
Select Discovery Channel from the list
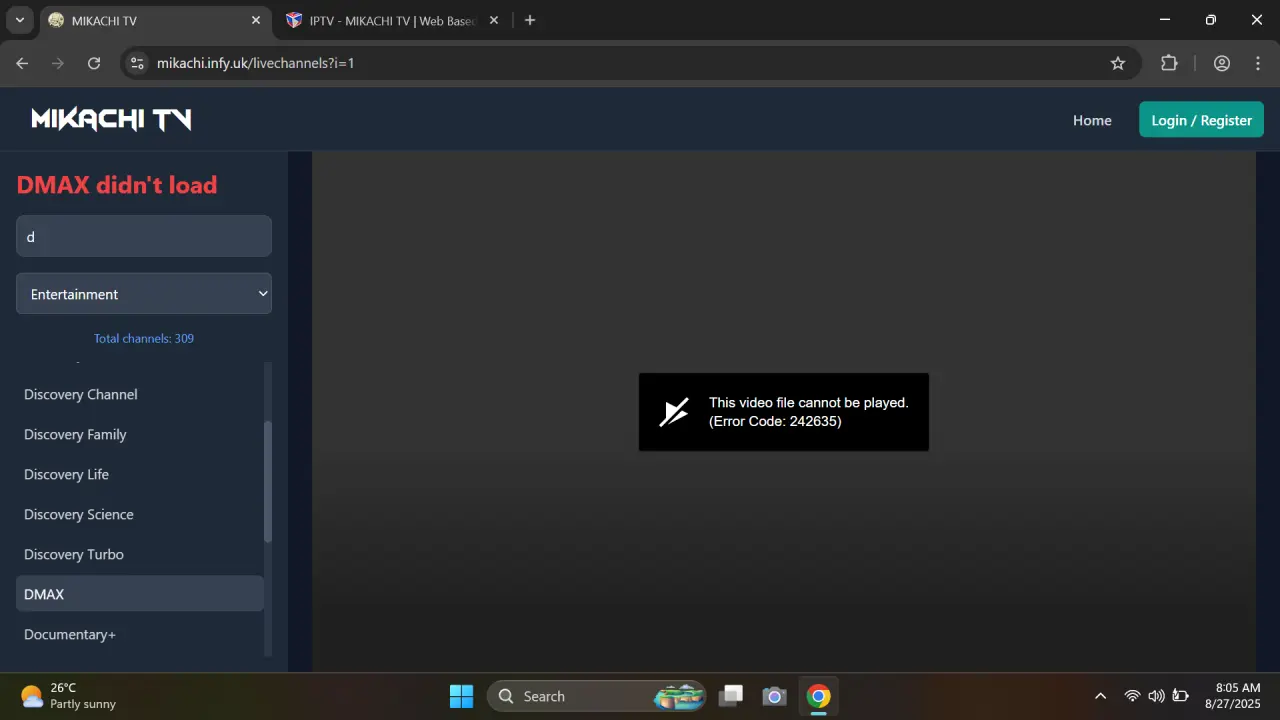pos(140,394)
